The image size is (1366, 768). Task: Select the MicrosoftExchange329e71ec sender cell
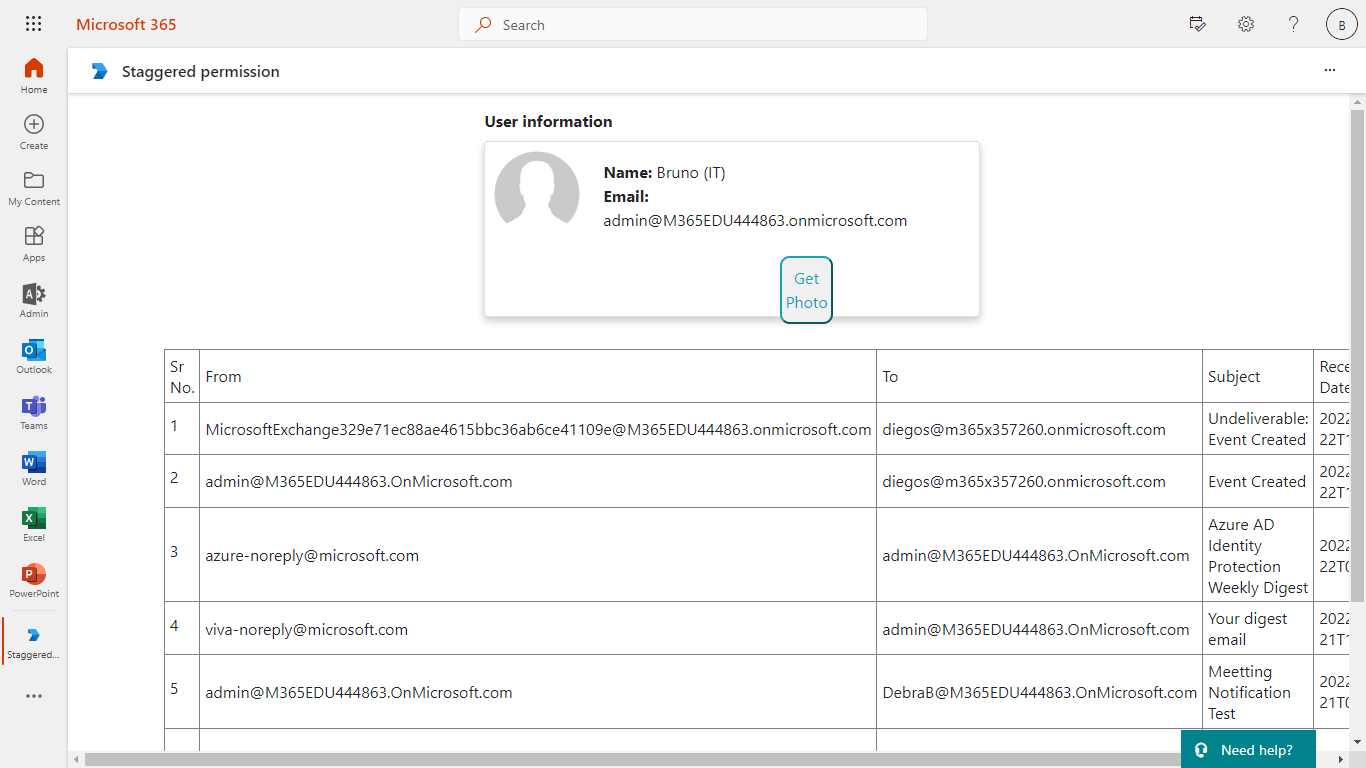(538, 429)
